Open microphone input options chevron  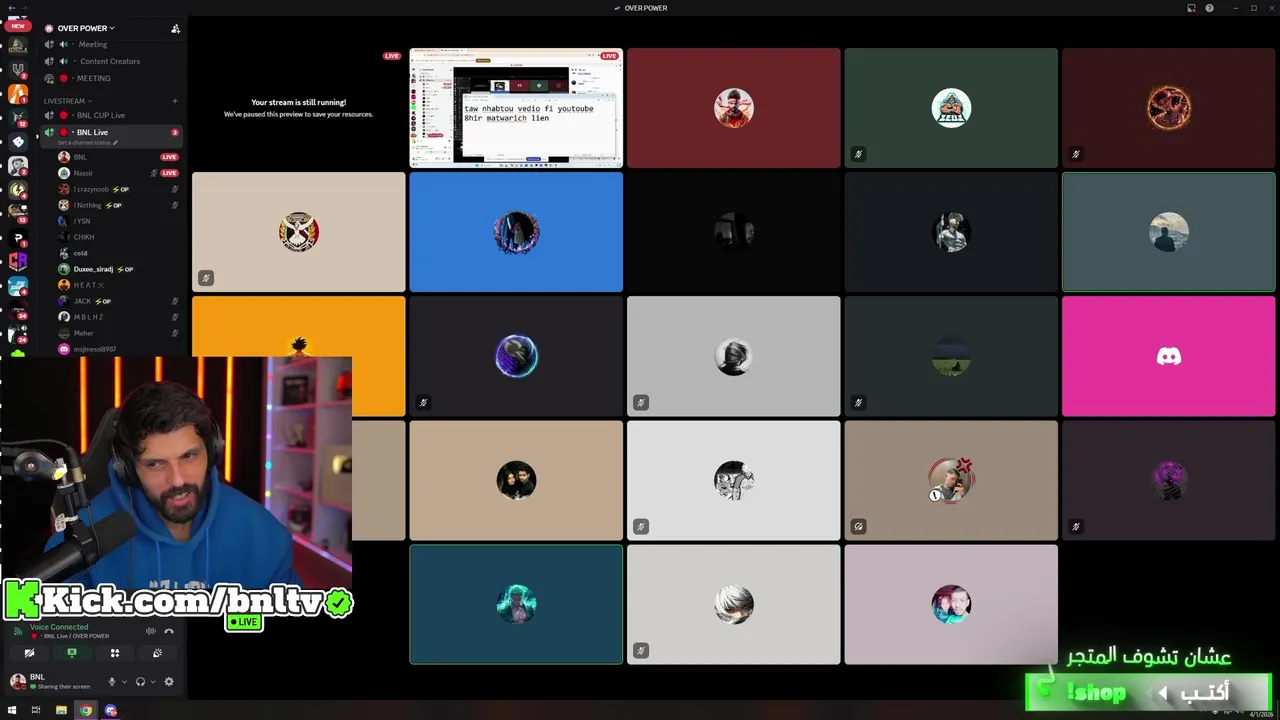[123, 682]
